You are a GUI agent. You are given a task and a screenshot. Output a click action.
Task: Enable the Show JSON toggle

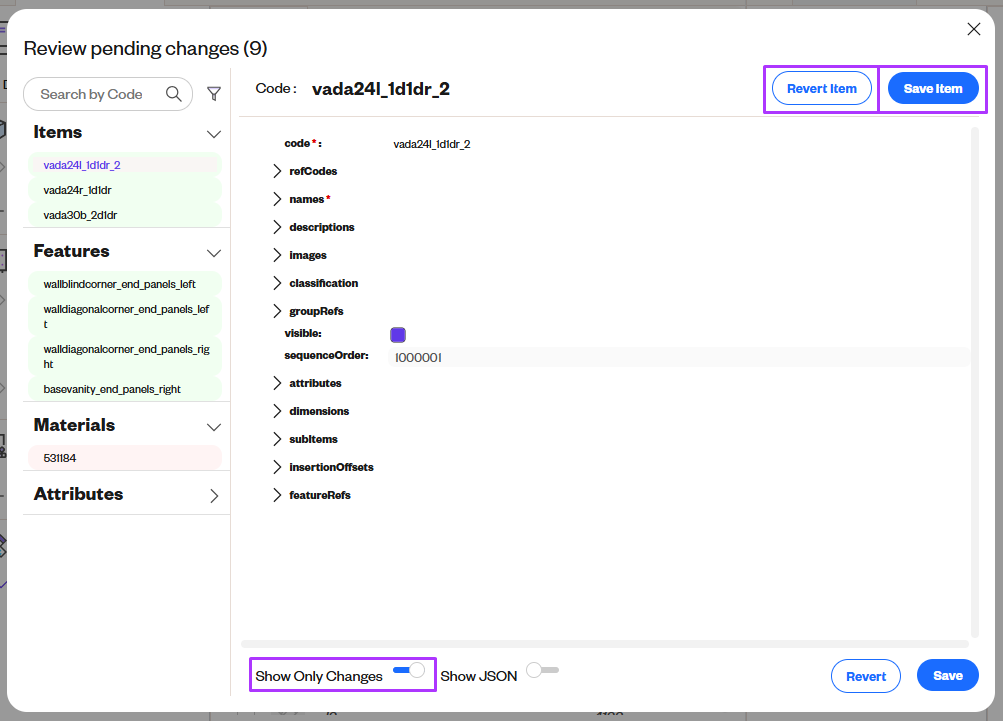tap(542, 671)
